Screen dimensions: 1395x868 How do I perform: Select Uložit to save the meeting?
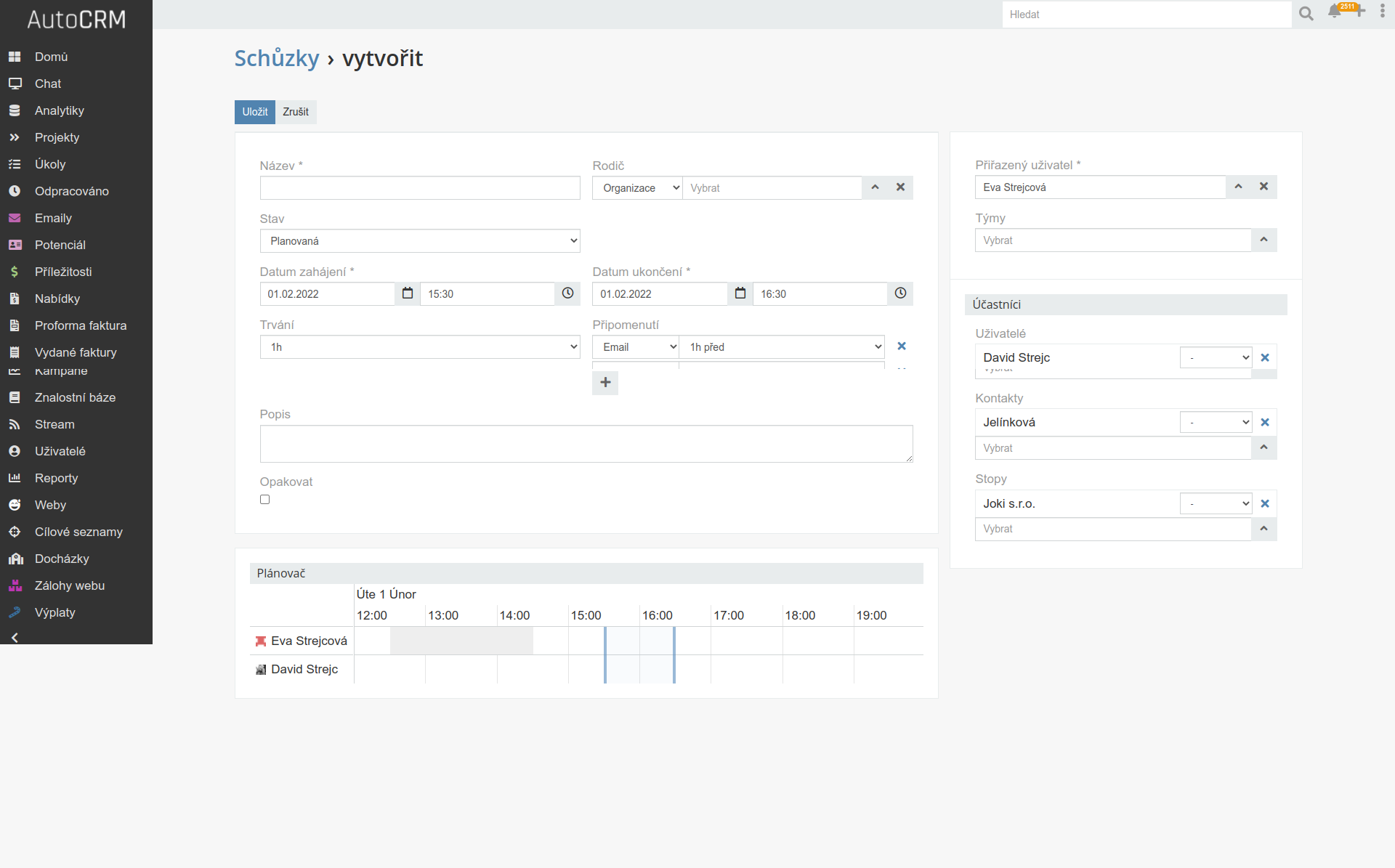(x=255, y=112)
